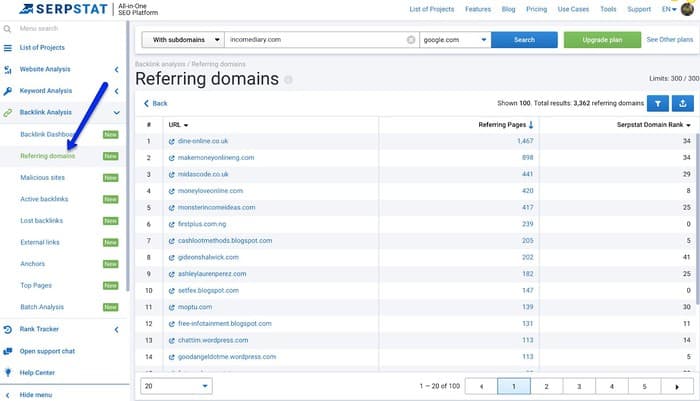This screenshot has height=401, width=700.
Task: Click the Help Center lightbulb icon
Action: point(8,373)
